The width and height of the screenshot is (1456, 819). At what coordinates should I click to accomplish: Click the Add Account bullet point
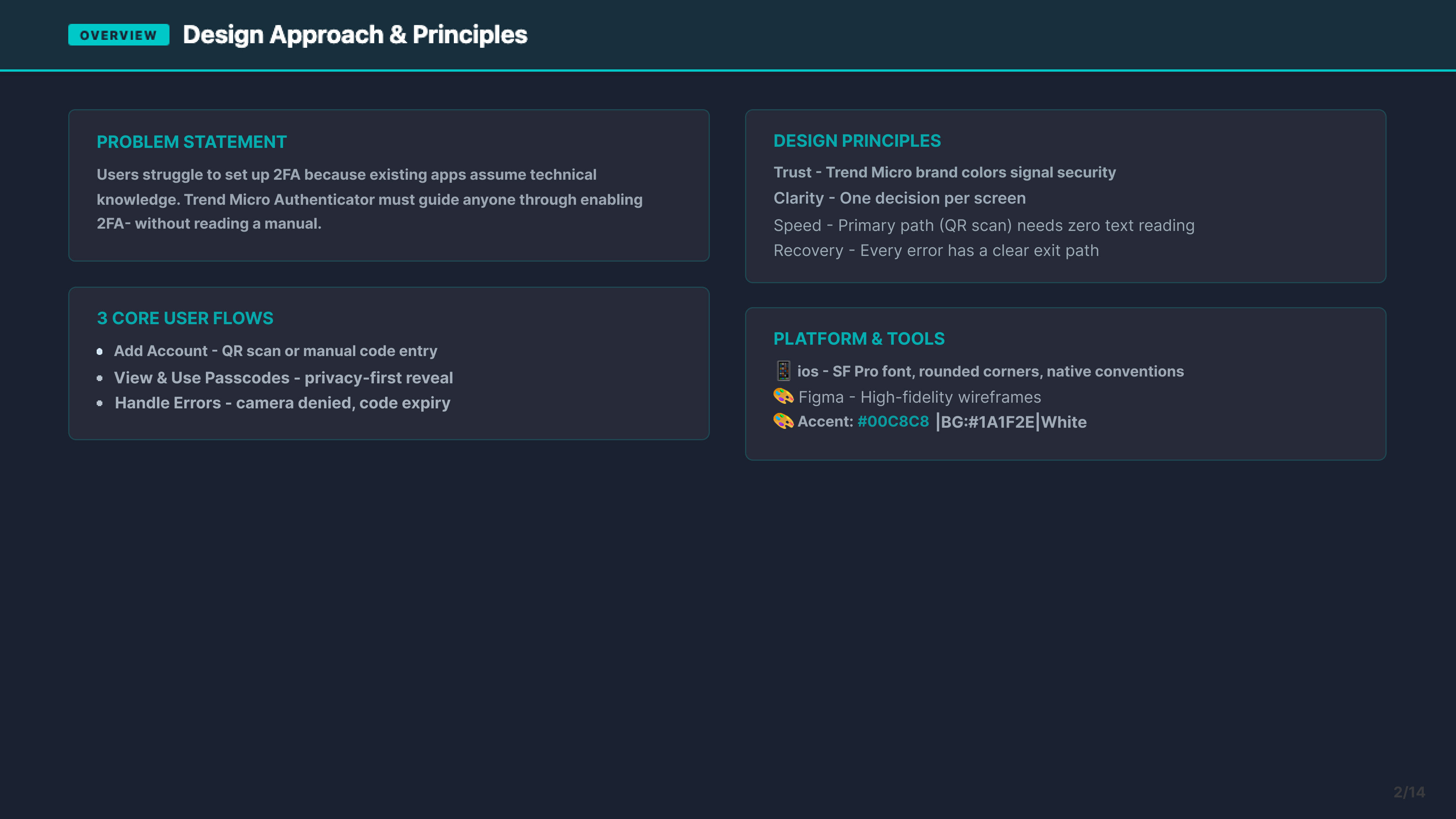pos(275,351)
